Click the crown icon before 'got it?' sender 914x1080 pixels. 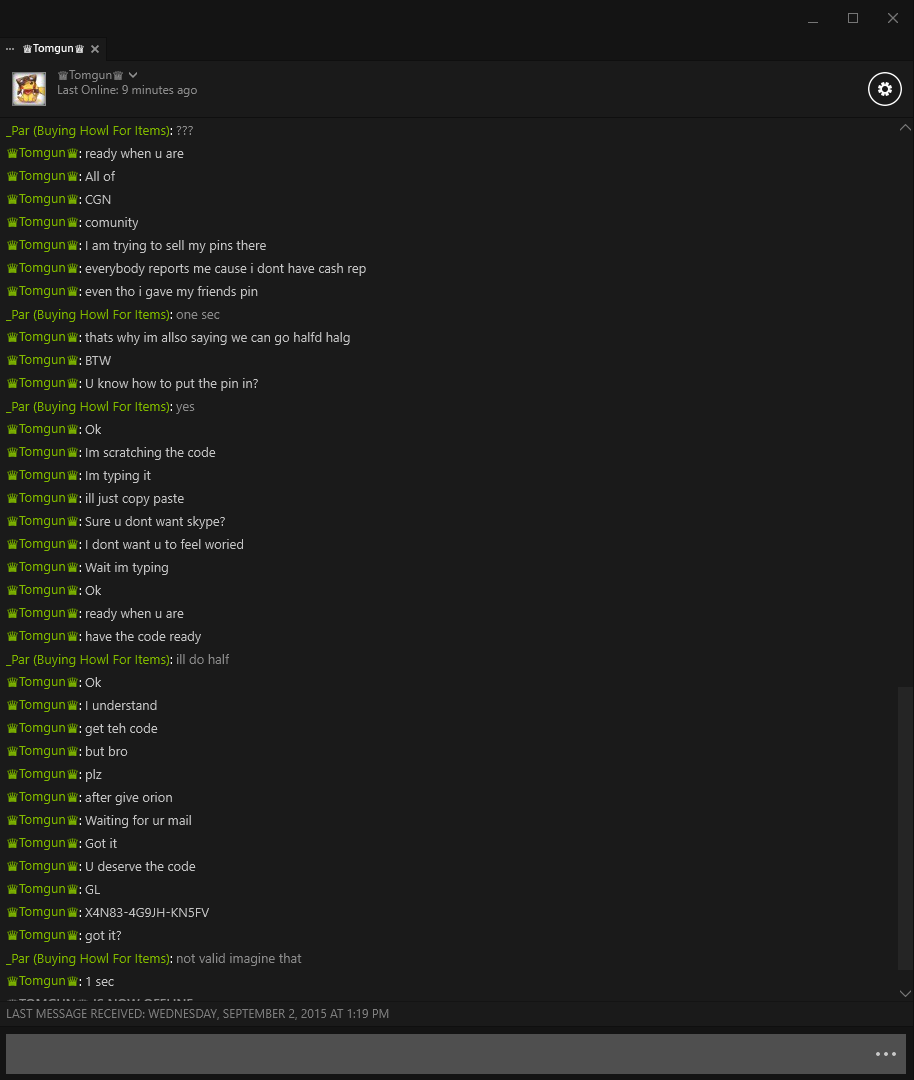(x=12, y=935)
